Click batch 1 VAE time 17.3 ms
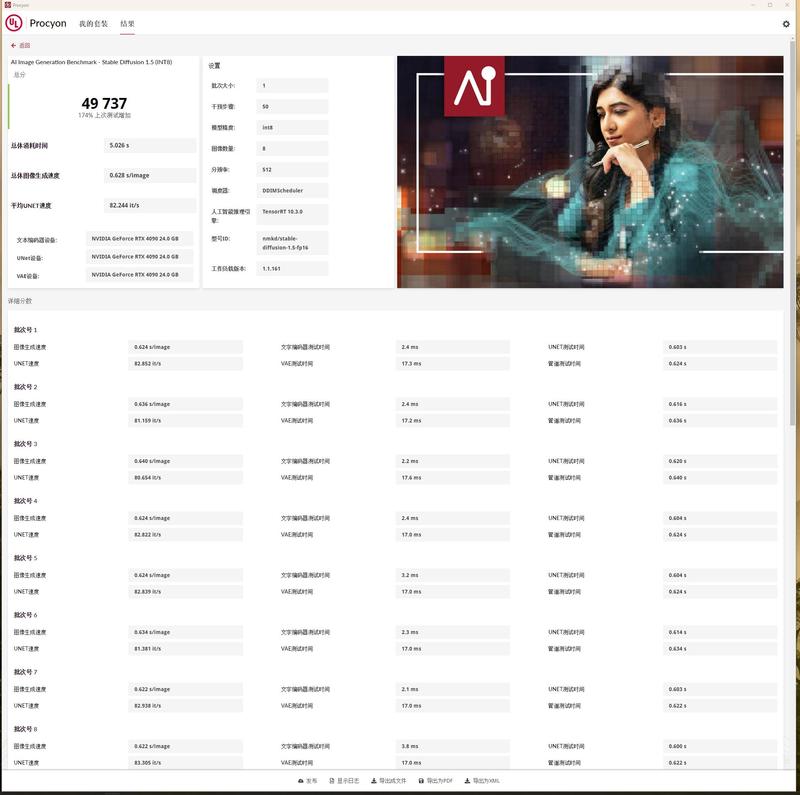 [x=452, y=363]
